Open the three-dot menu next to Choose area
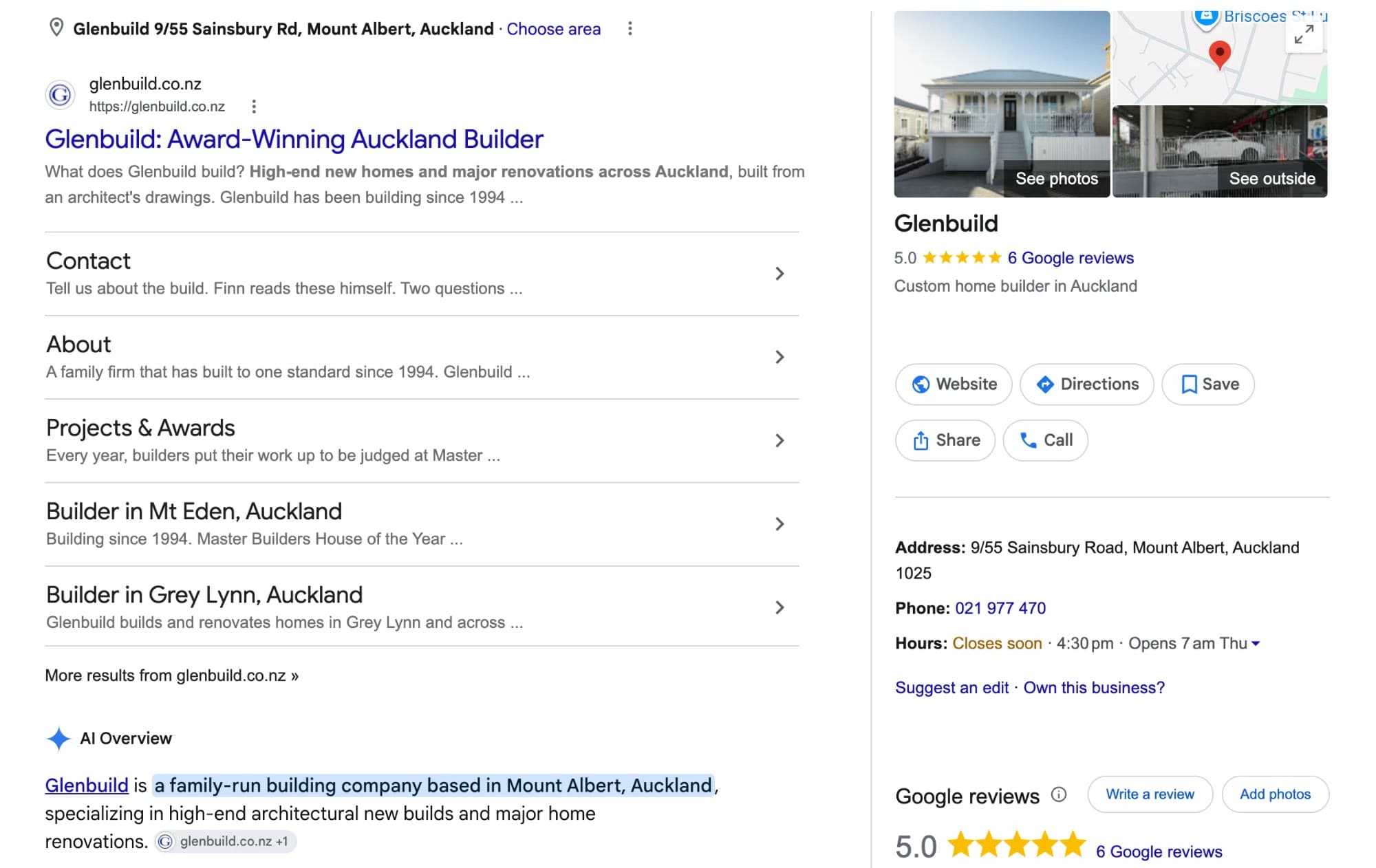 point(630,29)
